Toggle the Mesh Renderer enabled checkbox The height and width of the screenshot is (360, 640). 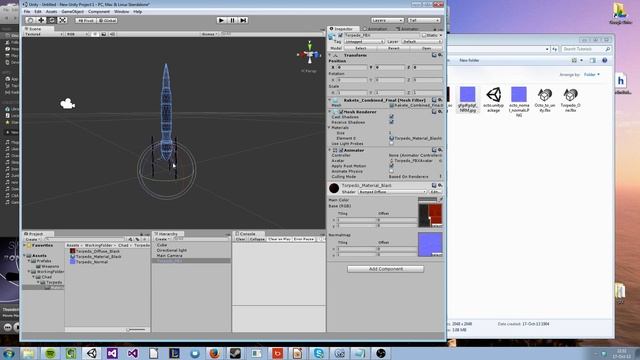tap(341, 112)
